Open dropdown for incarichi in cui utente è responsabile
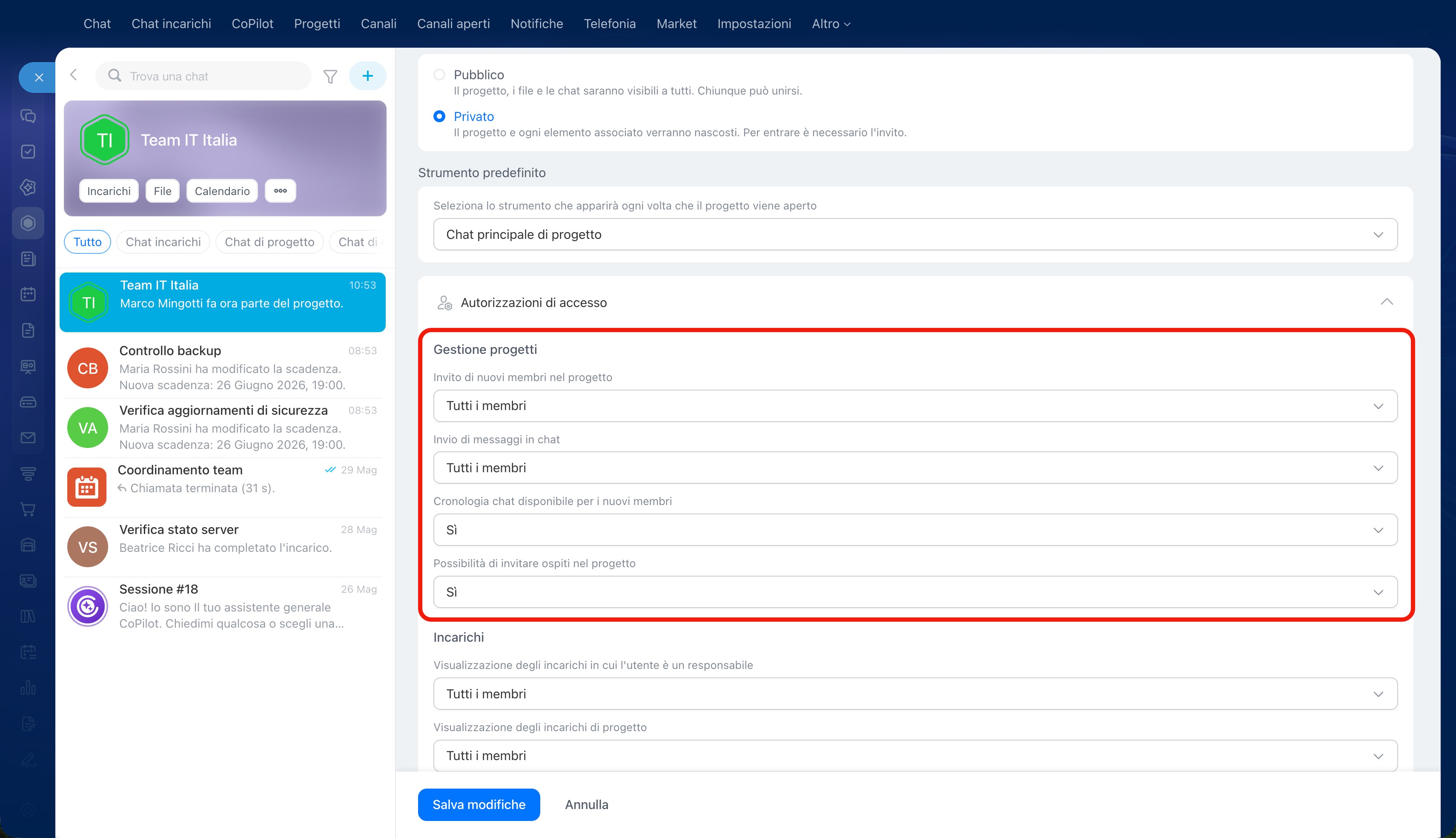1456x838 pixels. point(915,694)
